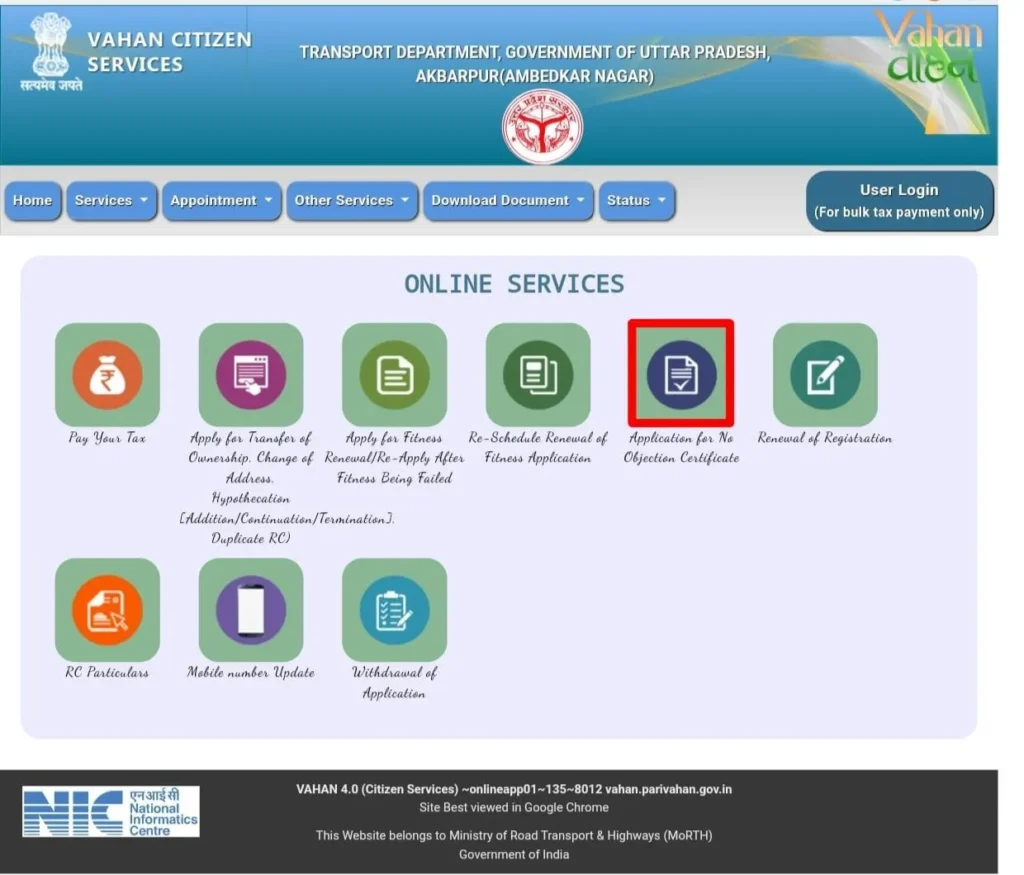
Task: Select Renewal of Registration service
Action: [824, 375]
